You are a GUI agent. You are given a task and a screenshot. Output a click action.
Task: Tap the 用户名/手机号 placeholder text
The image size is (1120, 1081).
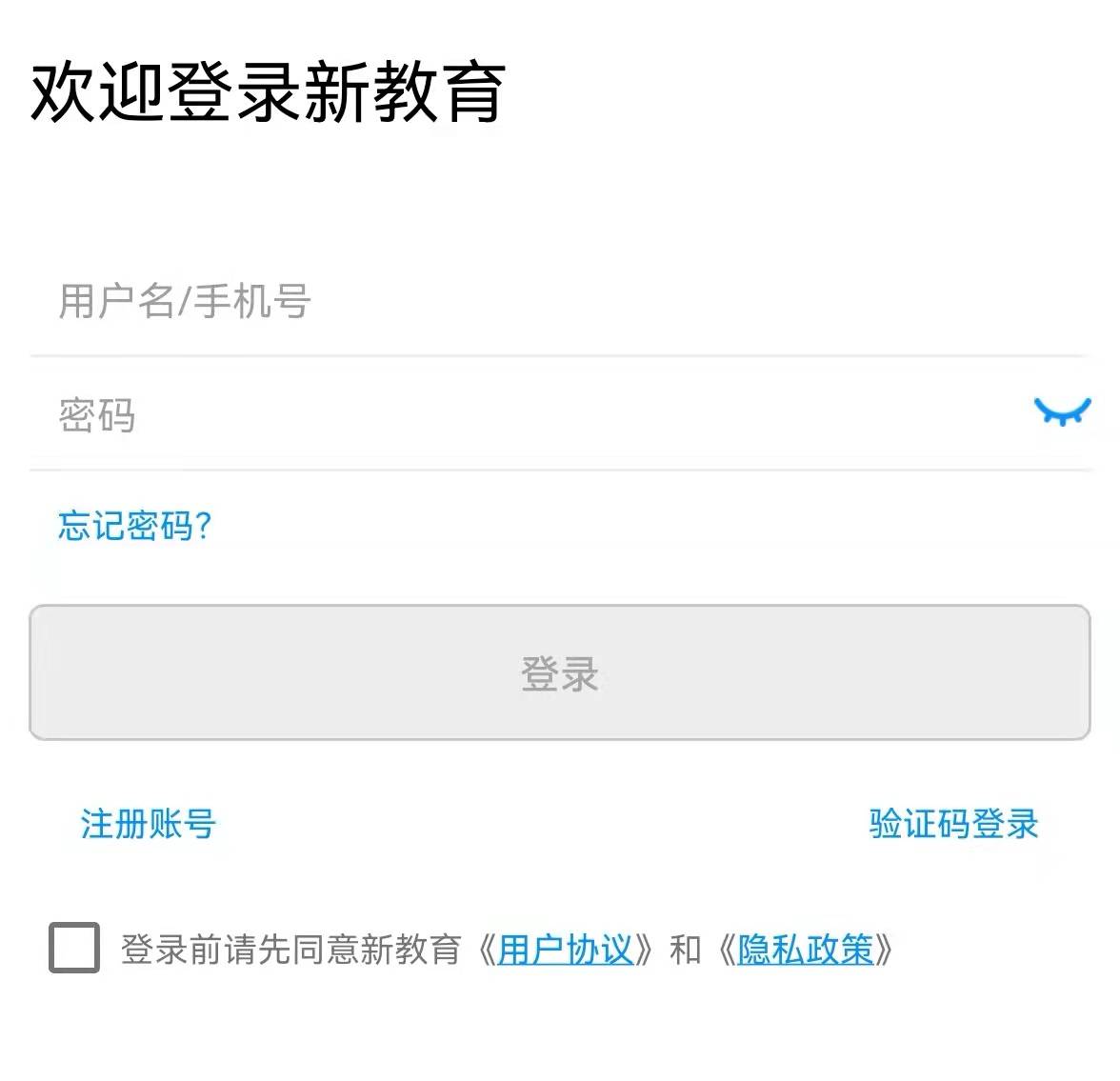click(x=185, y=301)
